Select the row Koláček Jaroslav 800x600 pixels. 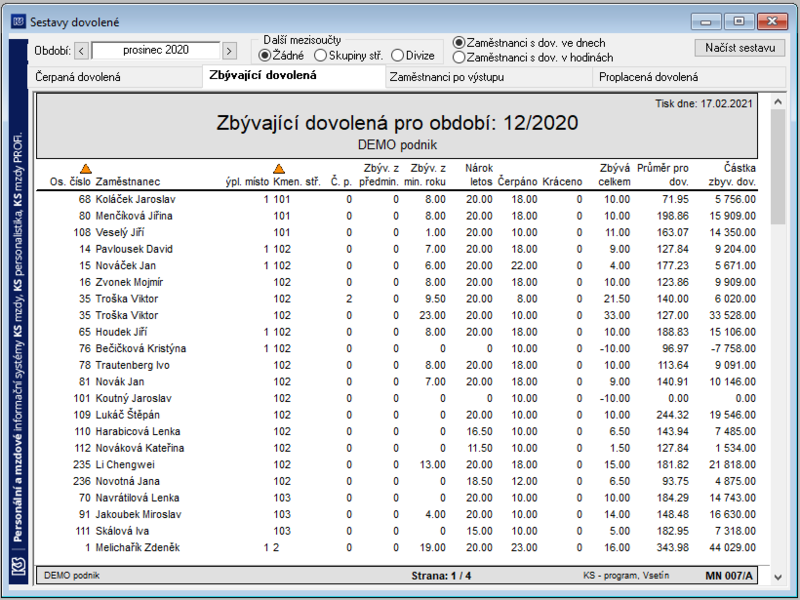[x=397, y=199]
